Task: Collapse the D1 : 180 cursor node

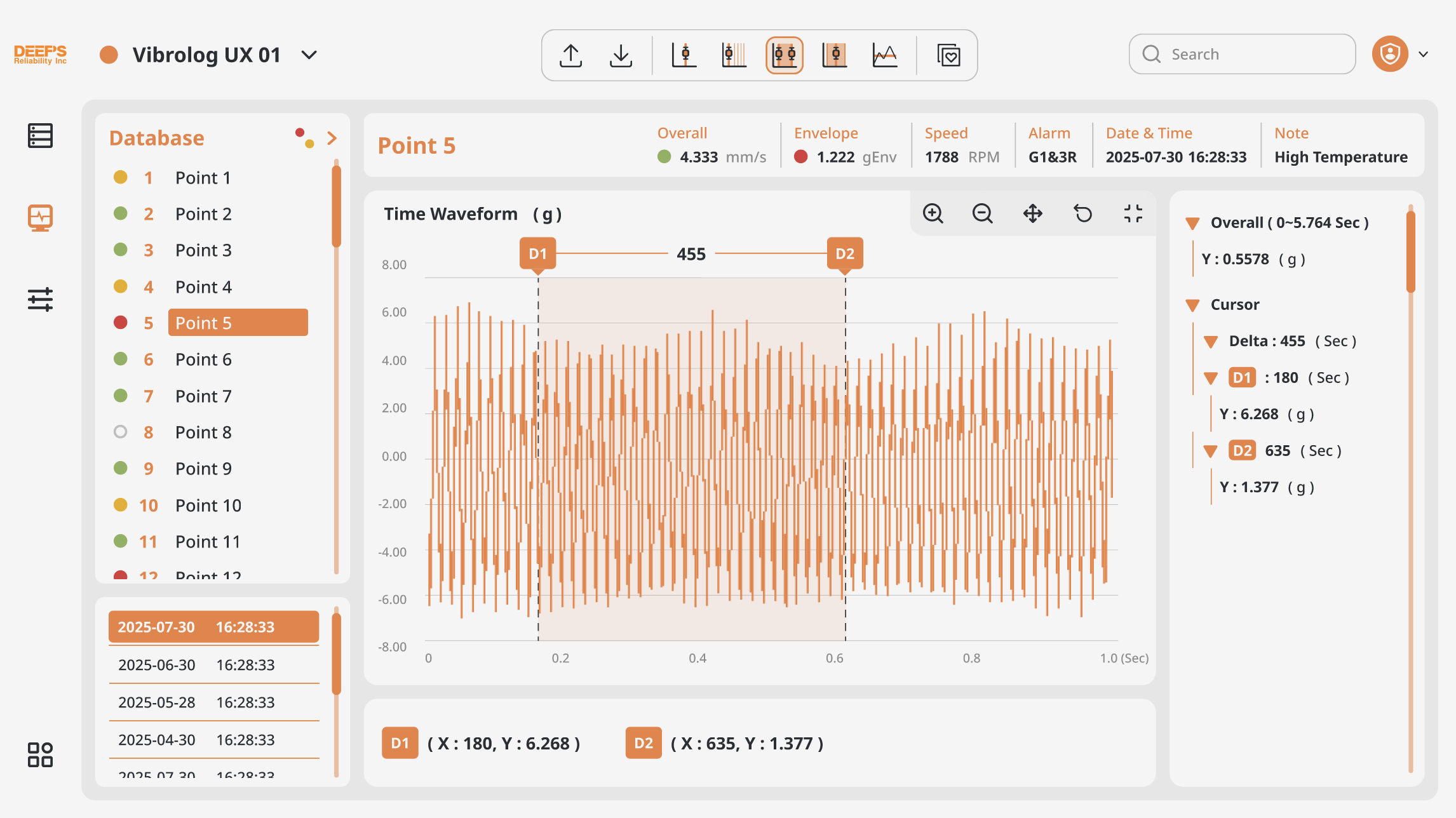Action: 1211,379
